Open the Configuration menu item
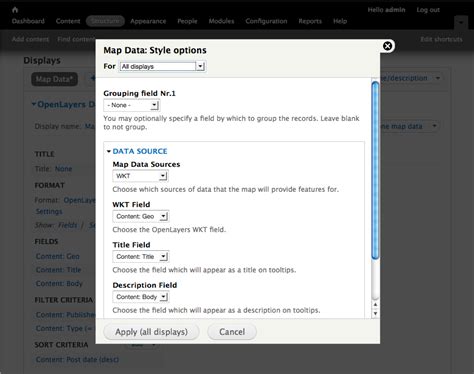 coord(266,21)
